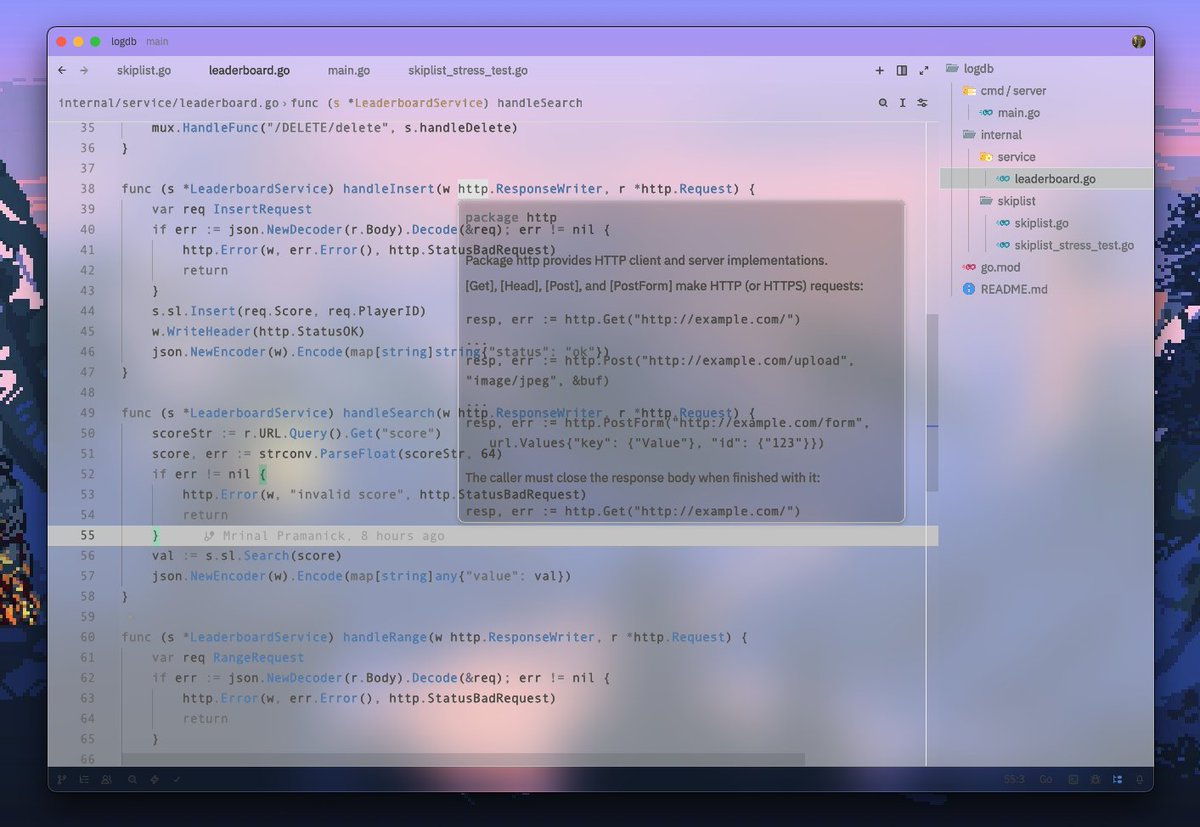Open project search icon in status bar
The height and width of the screenshot is (827, 1200).
point(132,779)
